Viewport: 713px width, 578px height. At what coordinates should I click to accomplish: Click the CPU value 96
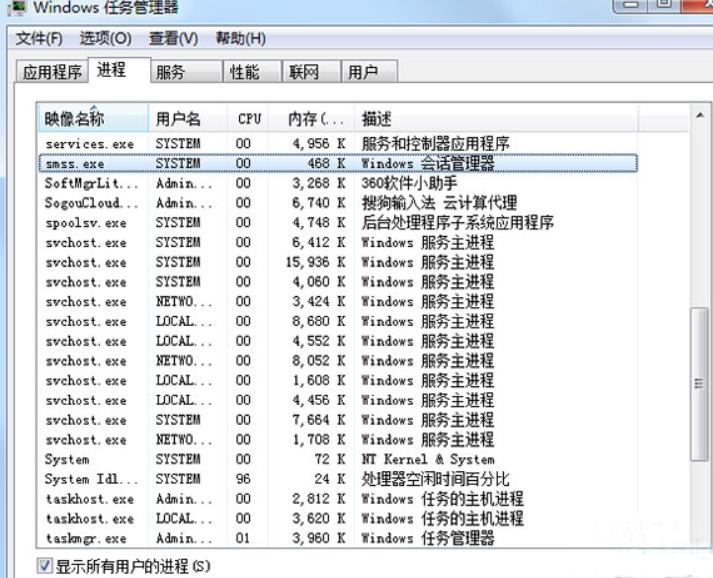[243, 479]
